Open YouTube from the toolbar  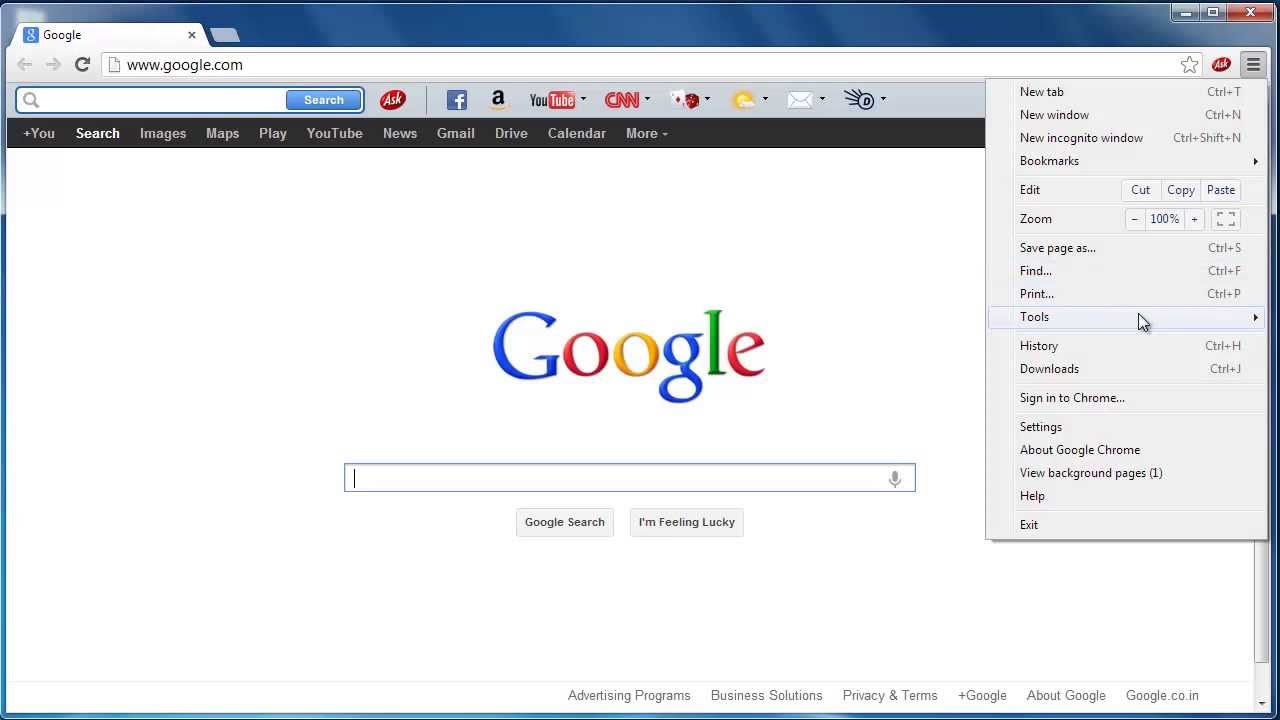point(551,99)
